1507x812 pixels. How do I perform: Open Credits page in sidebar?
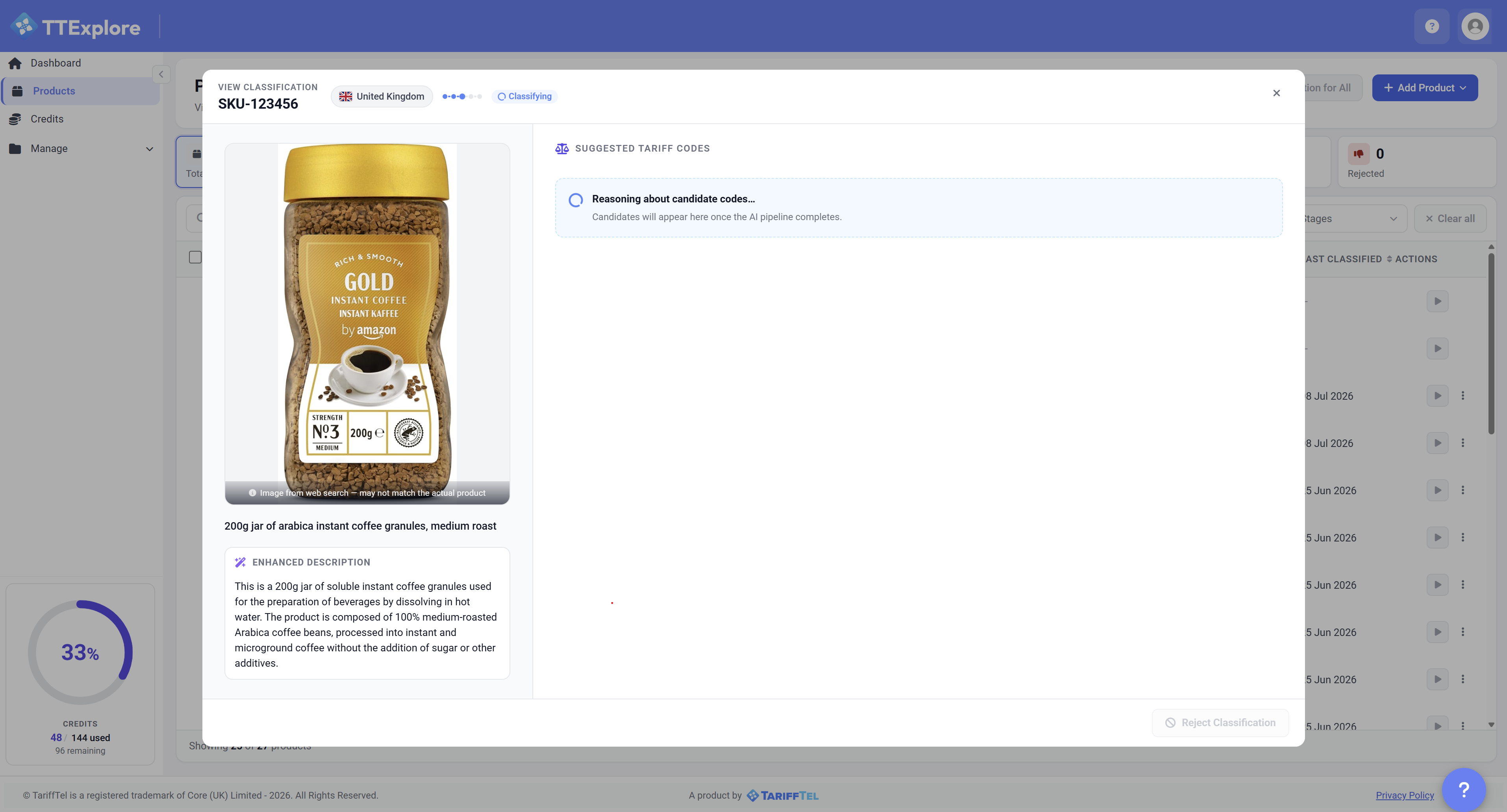tap(81, 119)
